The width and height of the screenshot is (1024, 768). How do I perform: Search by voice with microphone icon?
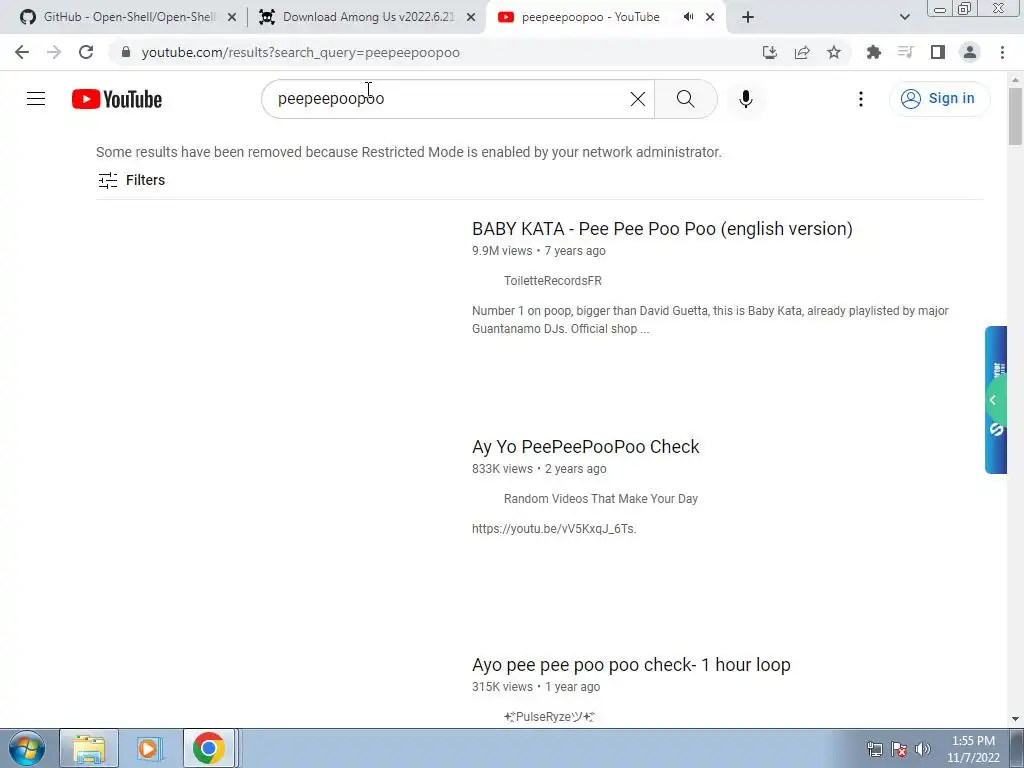point(746,99)
